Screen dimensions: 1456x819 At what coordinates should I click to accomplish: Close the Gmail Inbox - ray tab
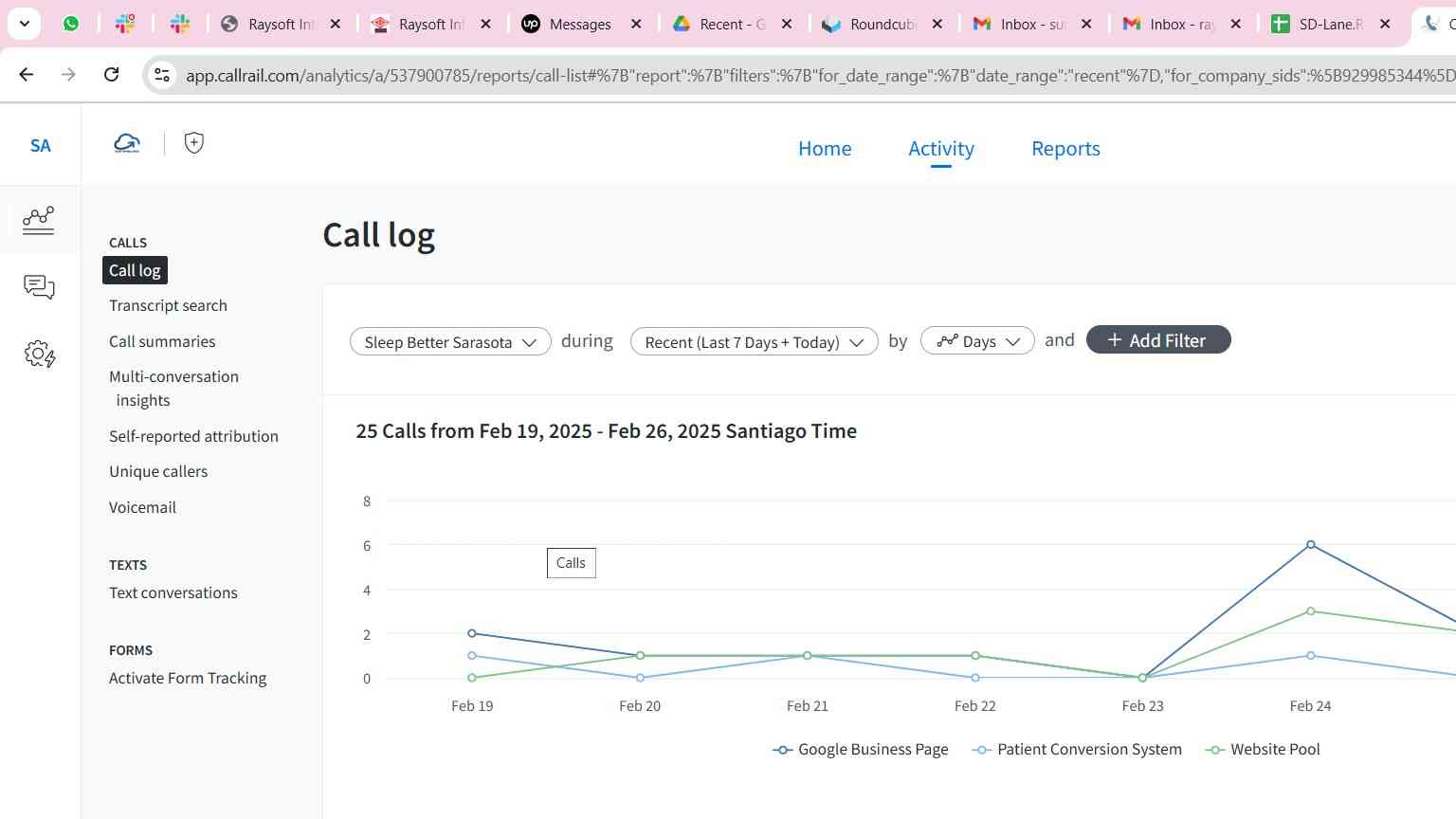click(1236, 24)
